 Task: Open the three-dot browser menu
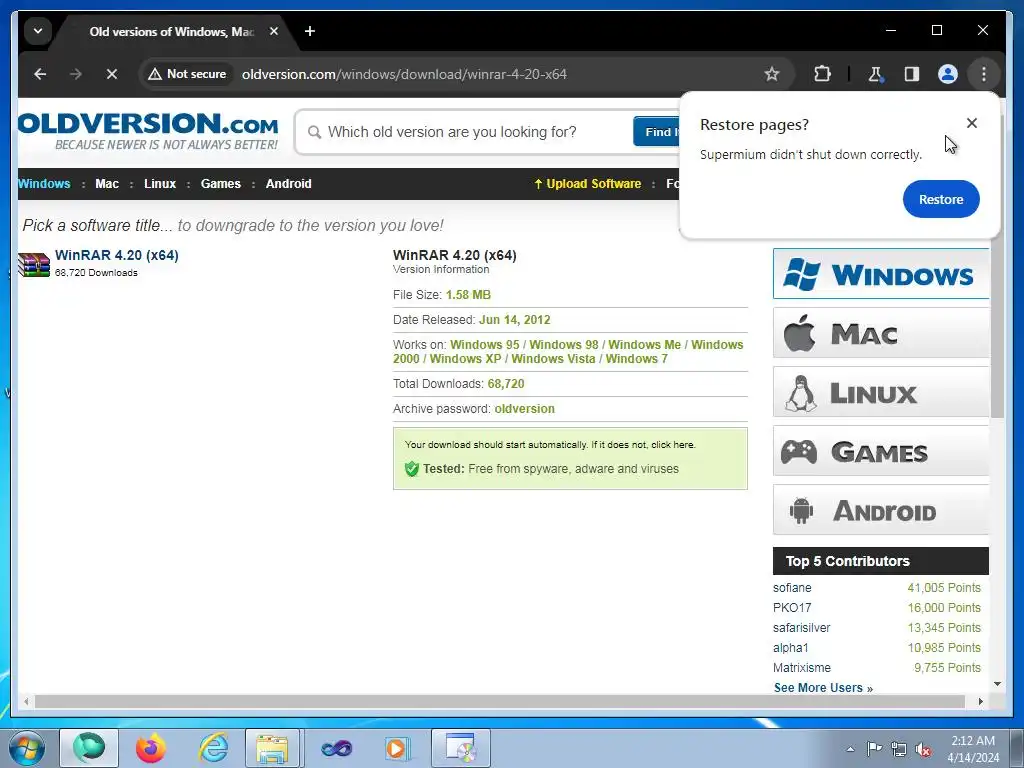point(984,74)
